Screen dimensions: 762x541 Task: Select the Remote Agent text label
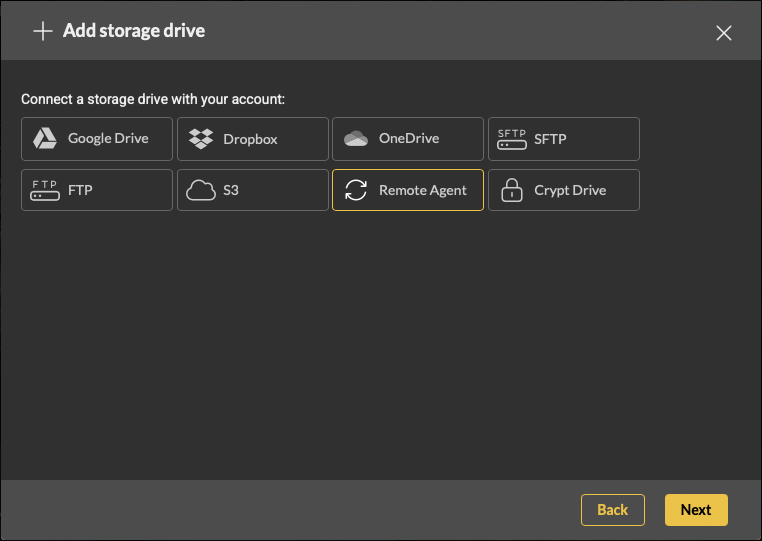423,190
